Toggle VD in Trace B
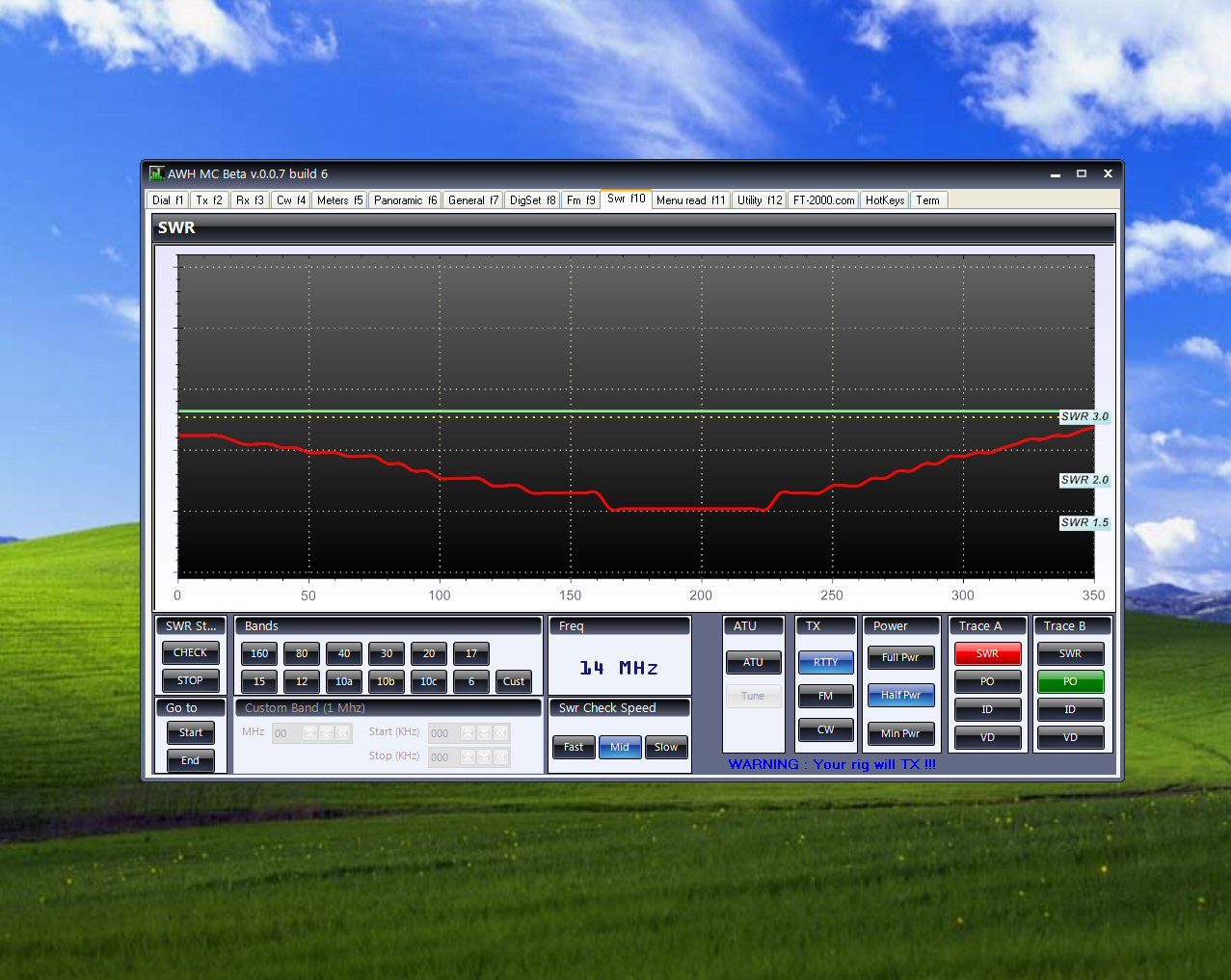Viewport: 1231px width, 980px height. 1070,737
